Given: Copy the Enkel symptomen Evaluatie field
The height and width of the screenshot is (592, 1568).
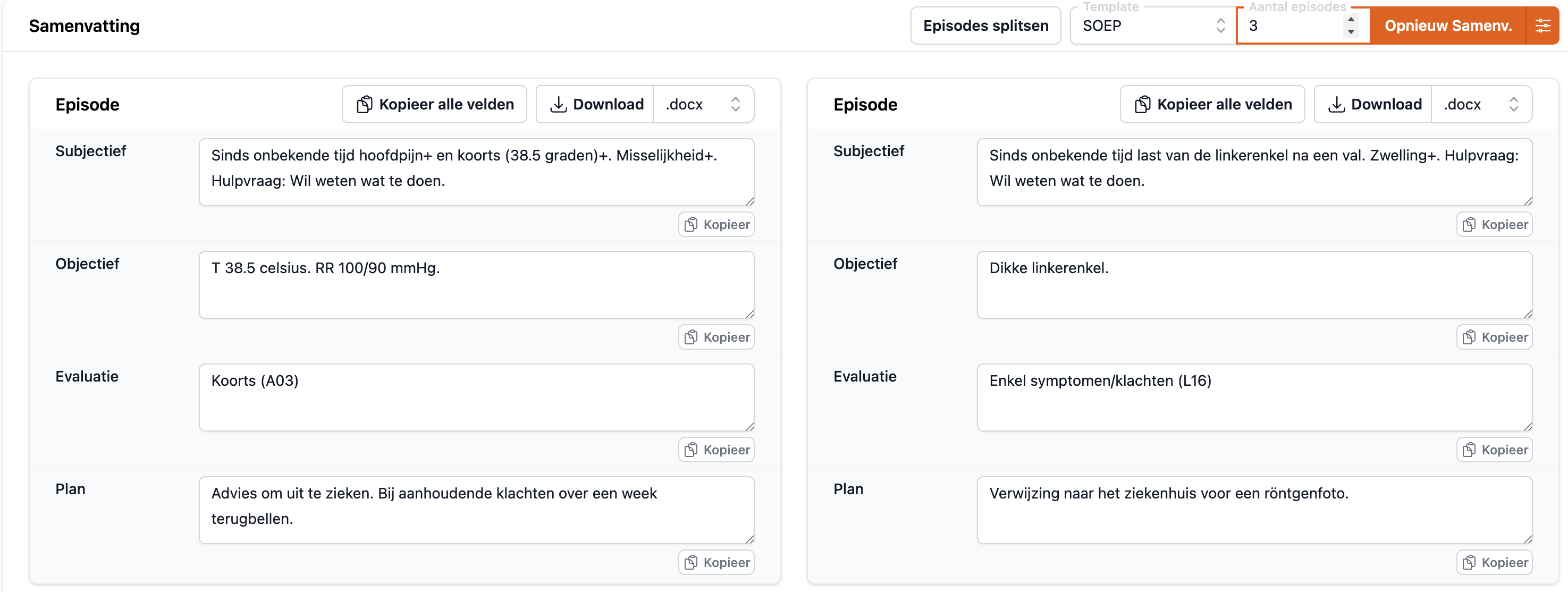Looking at the screenshot, I should click(x=1494, y=450).
